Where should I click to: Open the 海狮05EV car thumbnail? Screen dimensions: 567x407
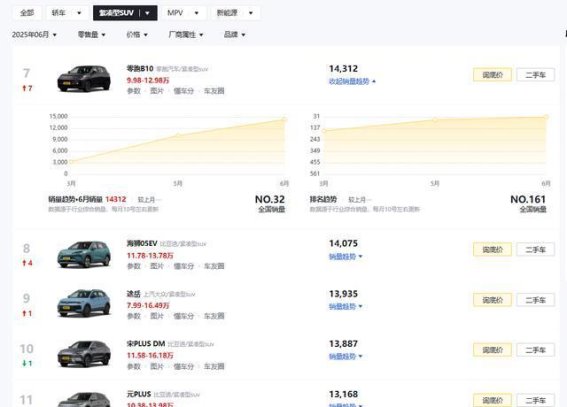click(x=84, y=254)
